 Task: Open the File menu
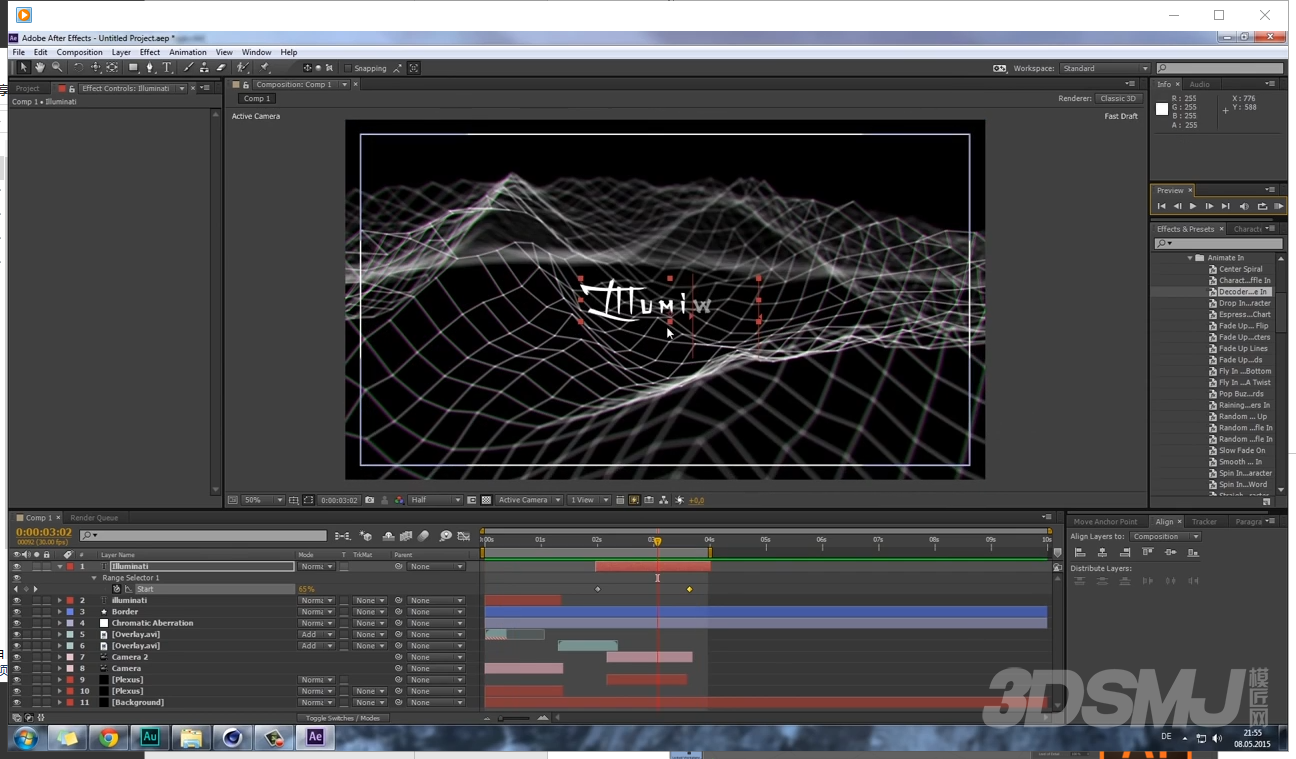18,52
